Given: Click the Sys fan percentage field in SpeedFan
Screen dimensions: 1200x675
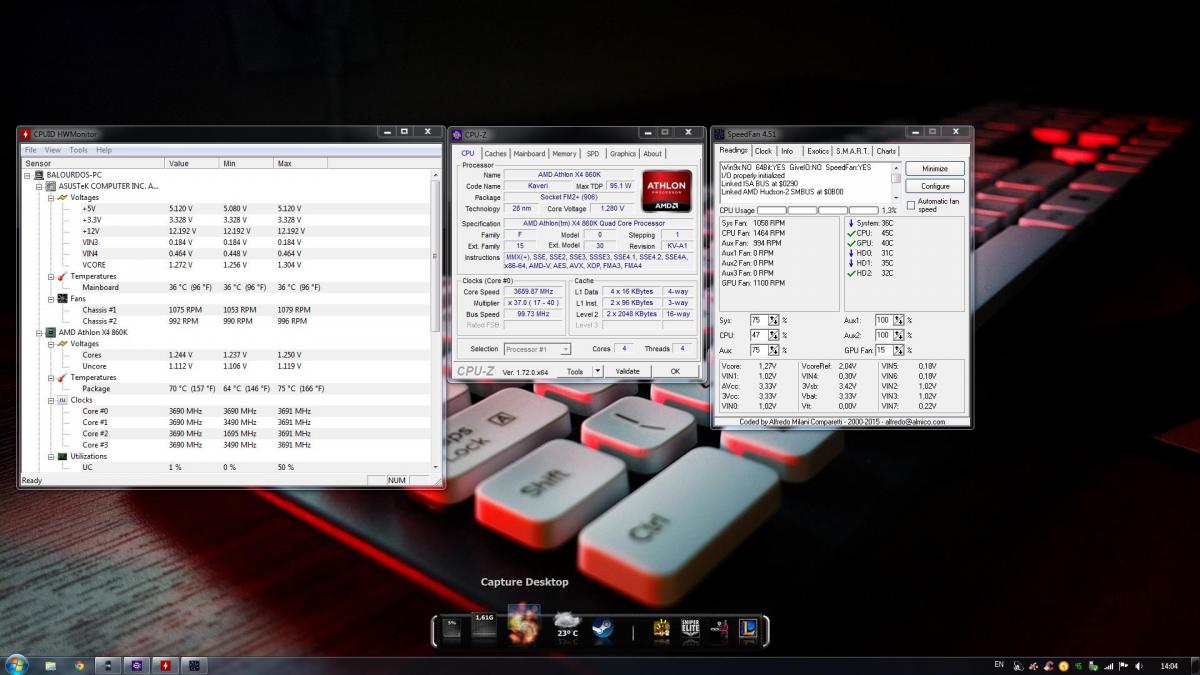Looking at the screenshot, I should [758, 320].
